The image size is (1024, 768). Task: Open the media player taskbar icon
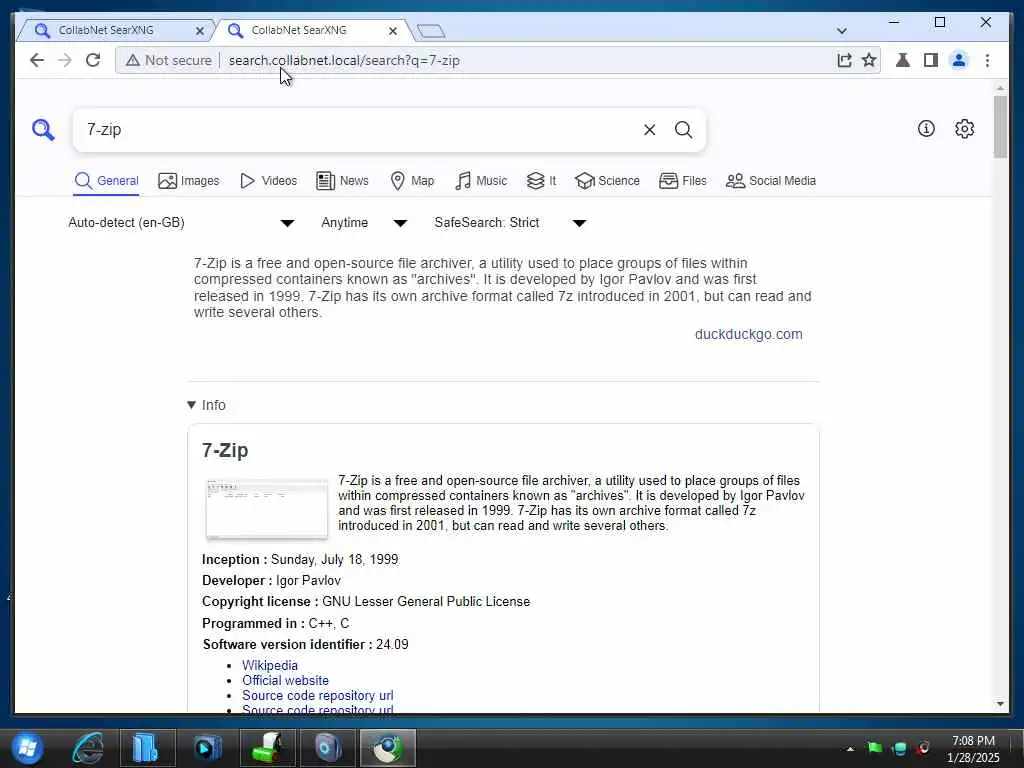click(207, 748)
